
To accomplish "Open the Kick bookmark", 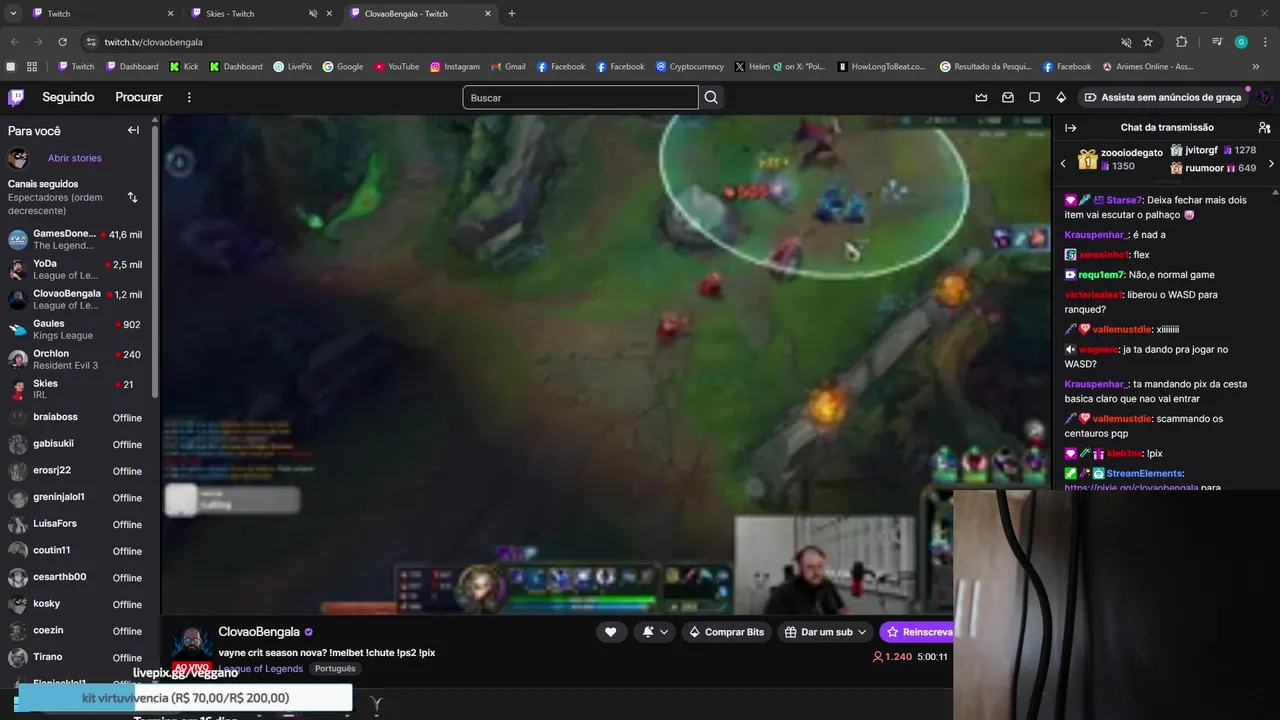I will click(x=184, y=67).
